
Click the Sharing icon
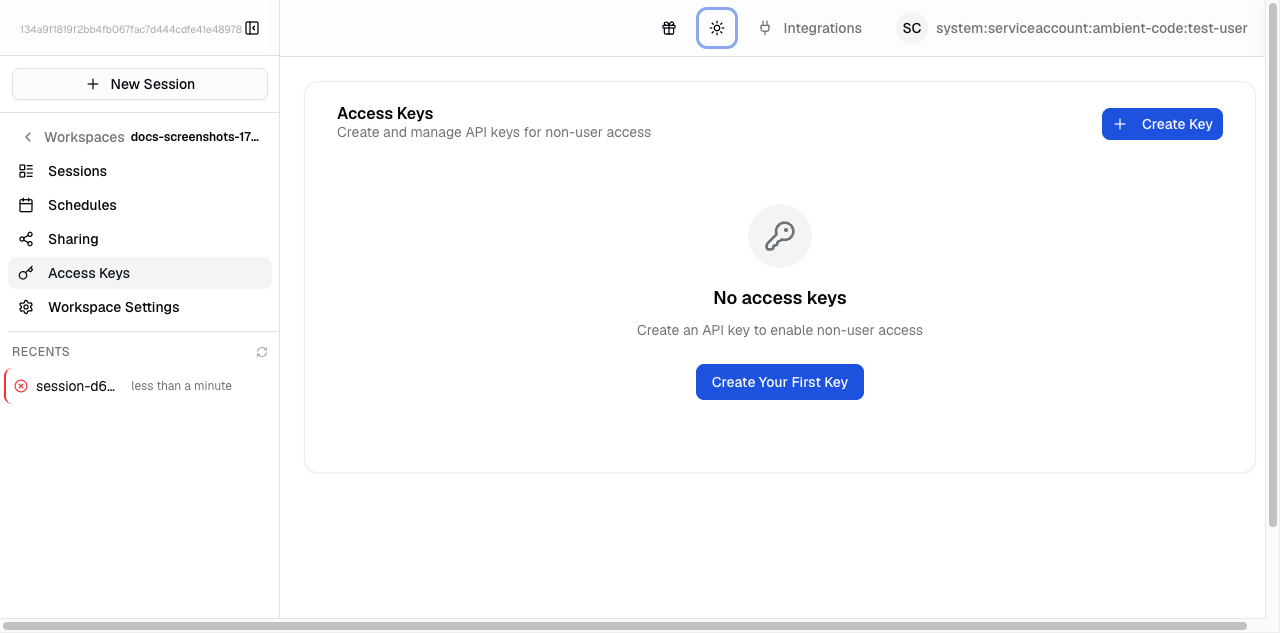coord(26,238)
